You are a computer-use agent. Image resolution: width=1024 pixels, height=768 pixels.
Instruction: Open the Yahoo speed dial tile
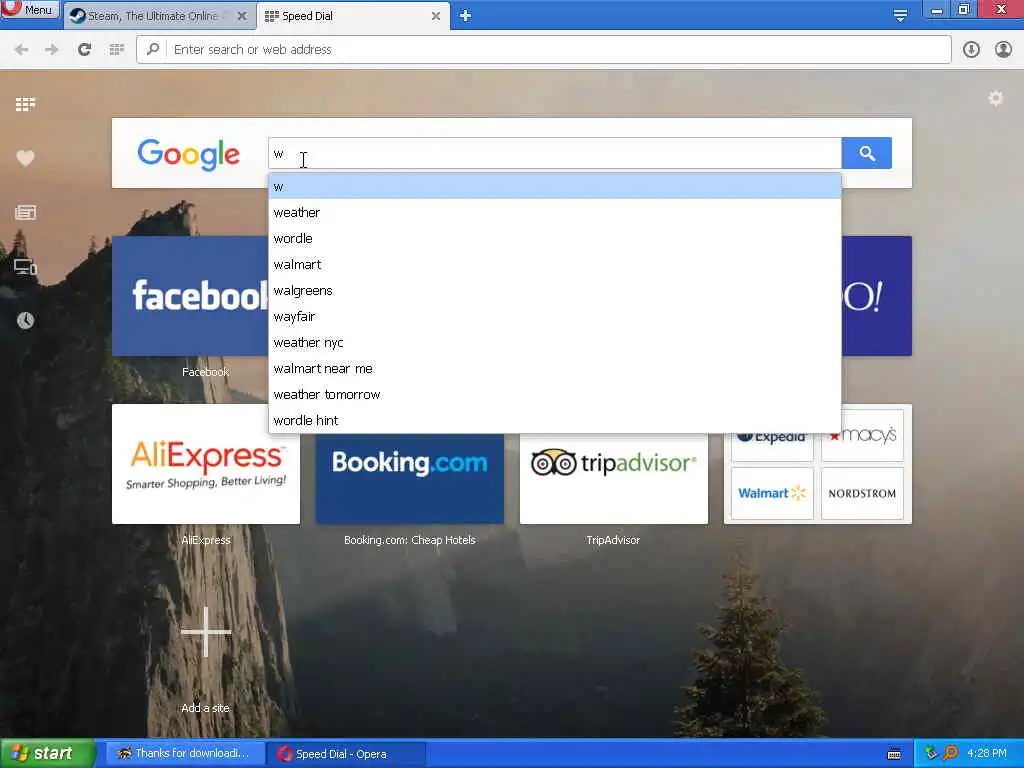(x=876, y=296)
